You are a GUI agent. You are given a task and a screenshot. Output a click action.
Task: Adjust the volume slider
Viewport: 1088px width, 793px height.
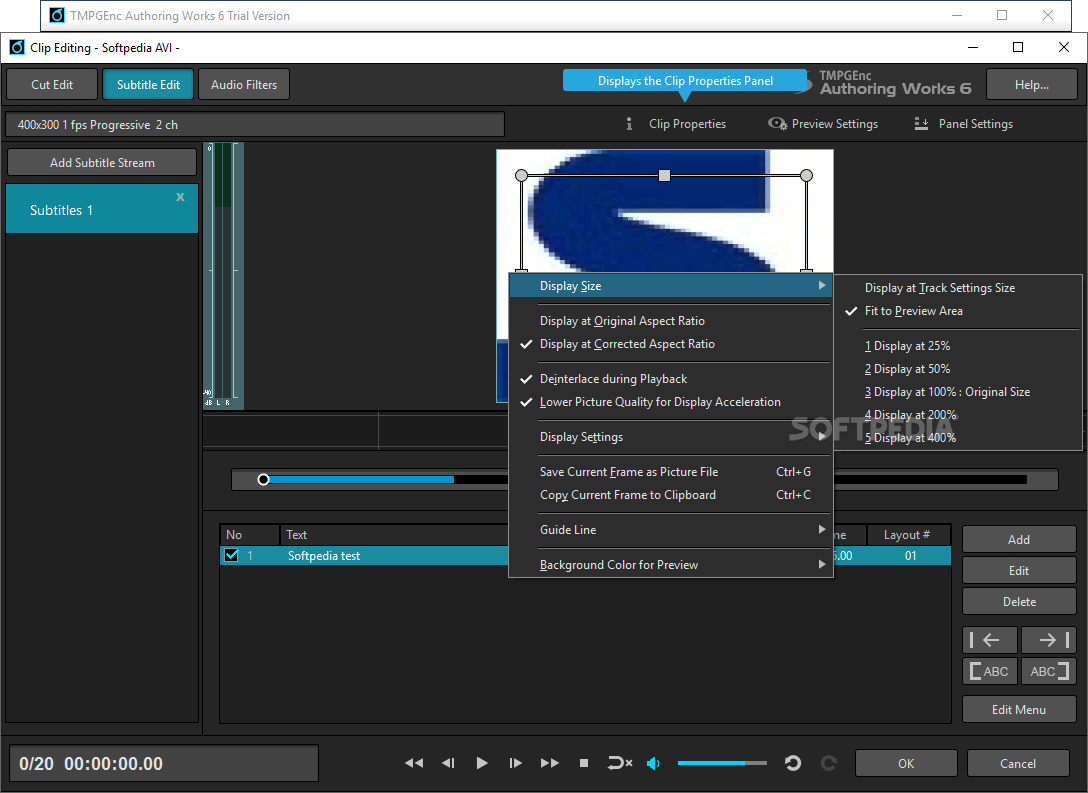[722, 763]
